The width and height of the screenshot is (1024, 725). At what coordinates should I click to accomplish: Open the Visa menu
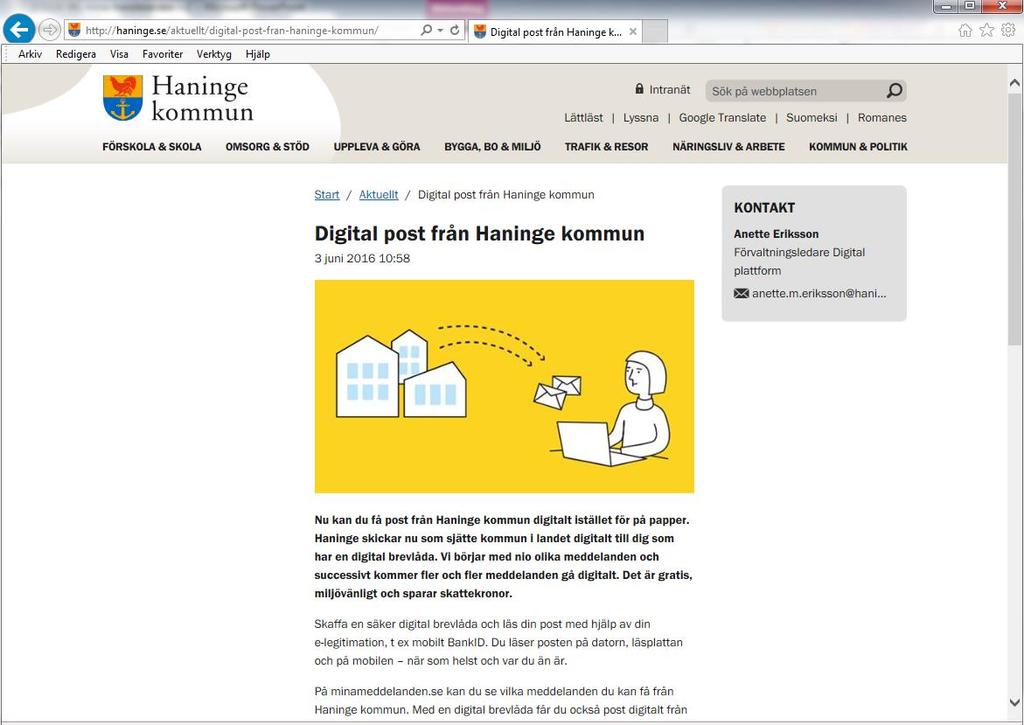coord(119,54)
